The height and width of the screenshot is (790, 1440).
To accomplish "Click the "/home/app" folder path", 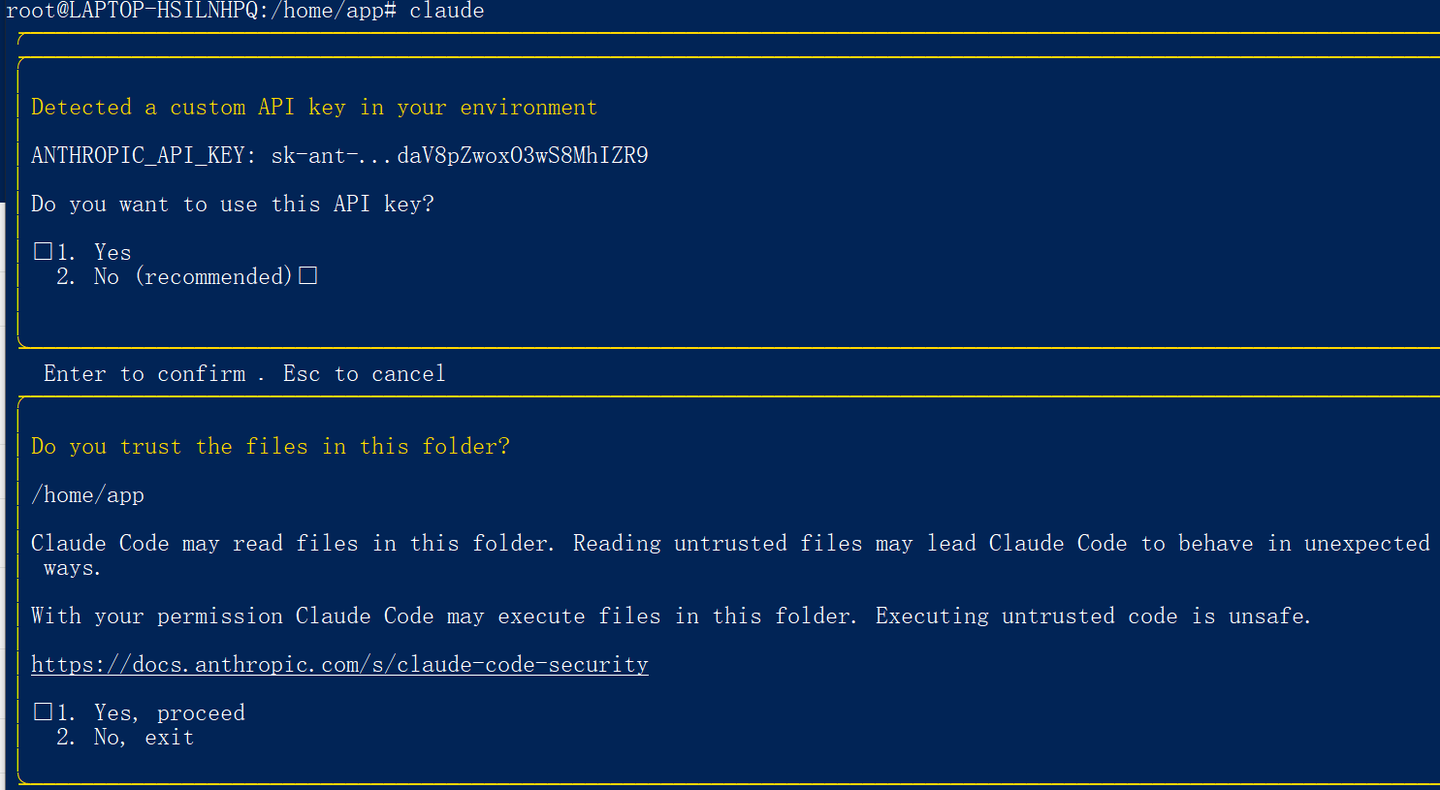I will [88, 495].
